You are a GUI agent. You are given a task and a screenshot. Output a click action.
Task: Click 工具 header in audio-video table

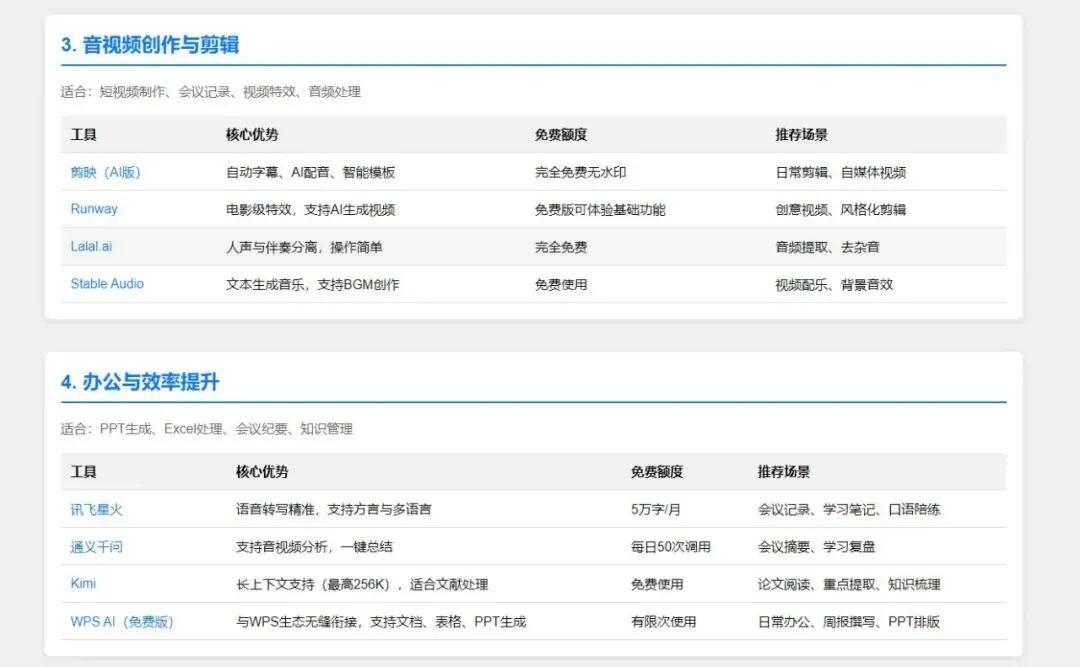[x=83, y=134]
